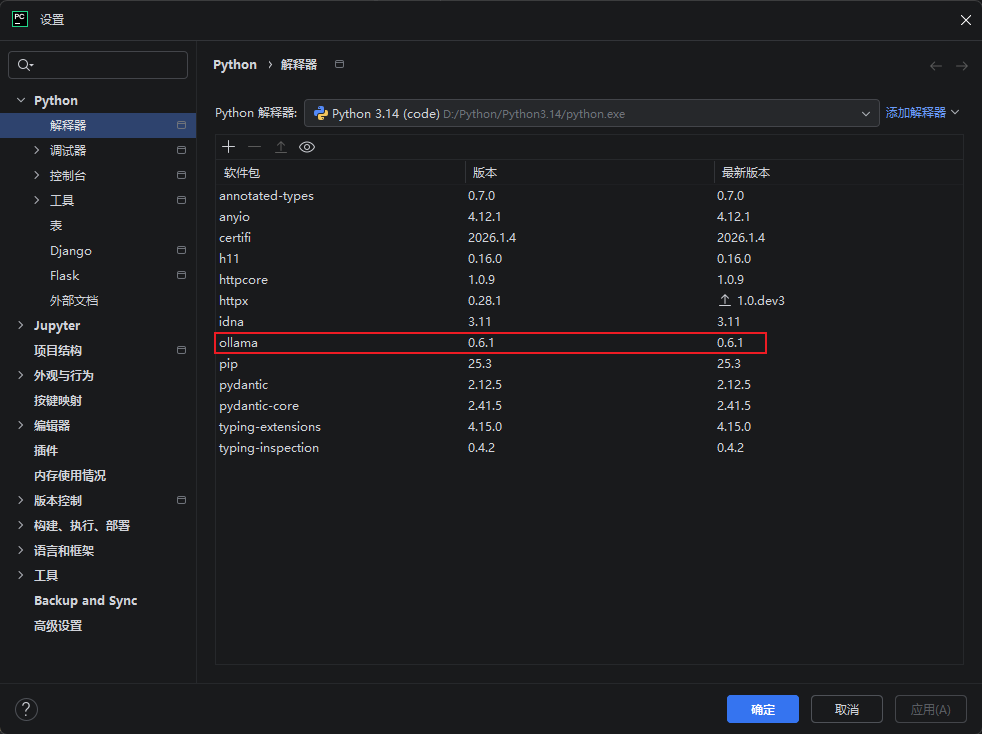Select the typing-extensions package row
Screen dimensions: 982x734
589,426
